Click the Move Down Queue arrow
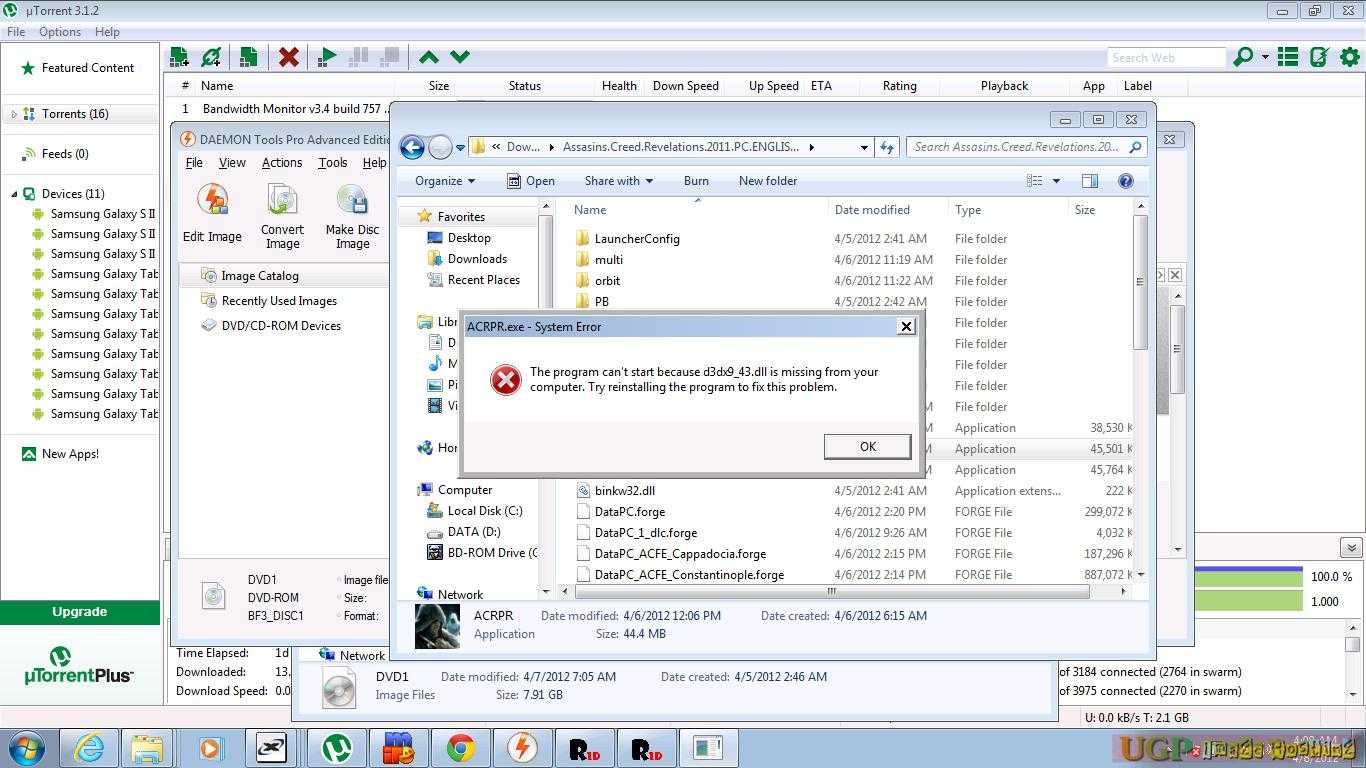 [x=460, y=57]
